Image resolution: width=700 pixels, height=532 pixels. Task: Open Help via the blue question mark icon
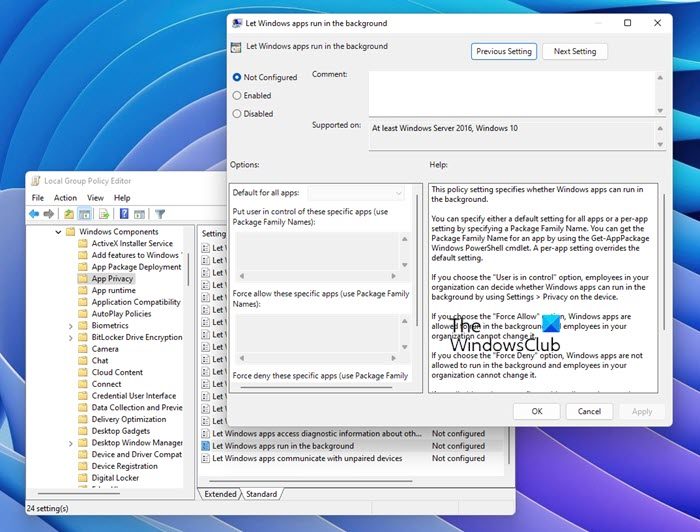click(x=124, y=214)
